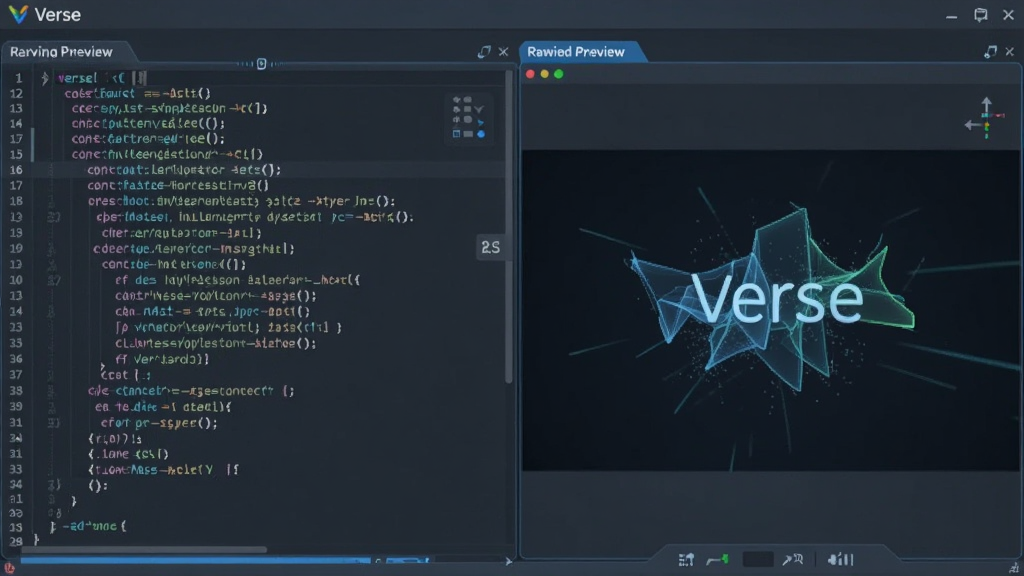Click the editor horizontal scrollbar thumb

(143, 550)
